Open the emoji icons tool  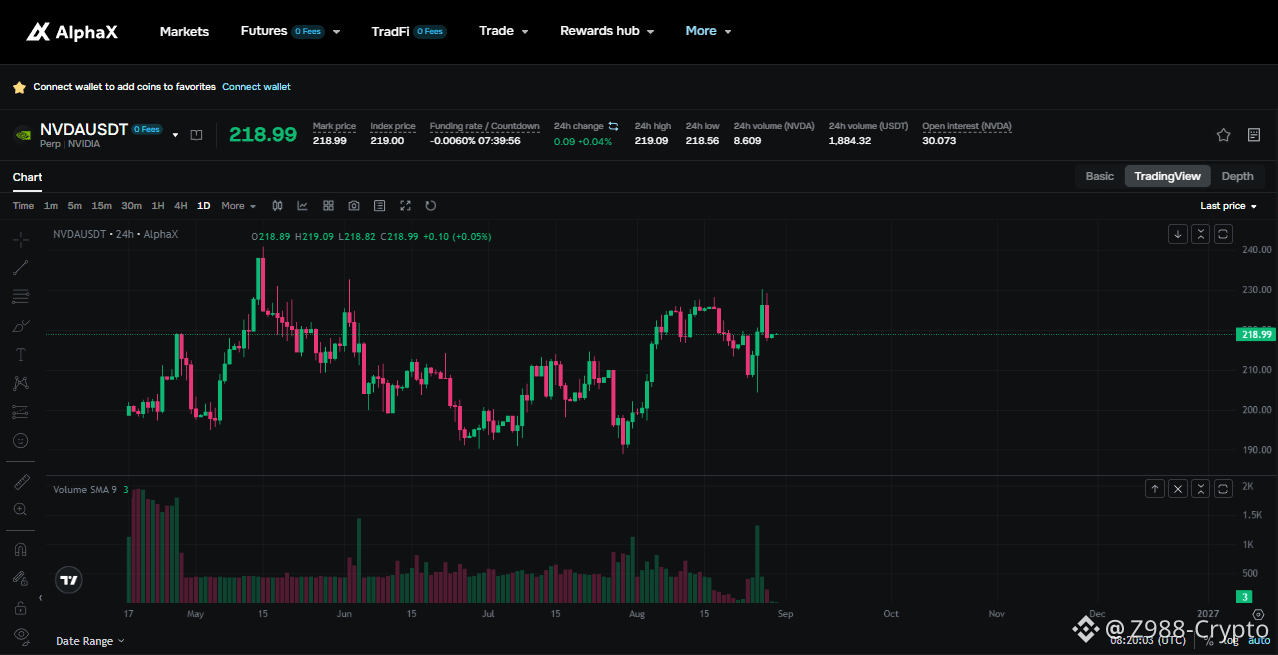pos(21,440)
